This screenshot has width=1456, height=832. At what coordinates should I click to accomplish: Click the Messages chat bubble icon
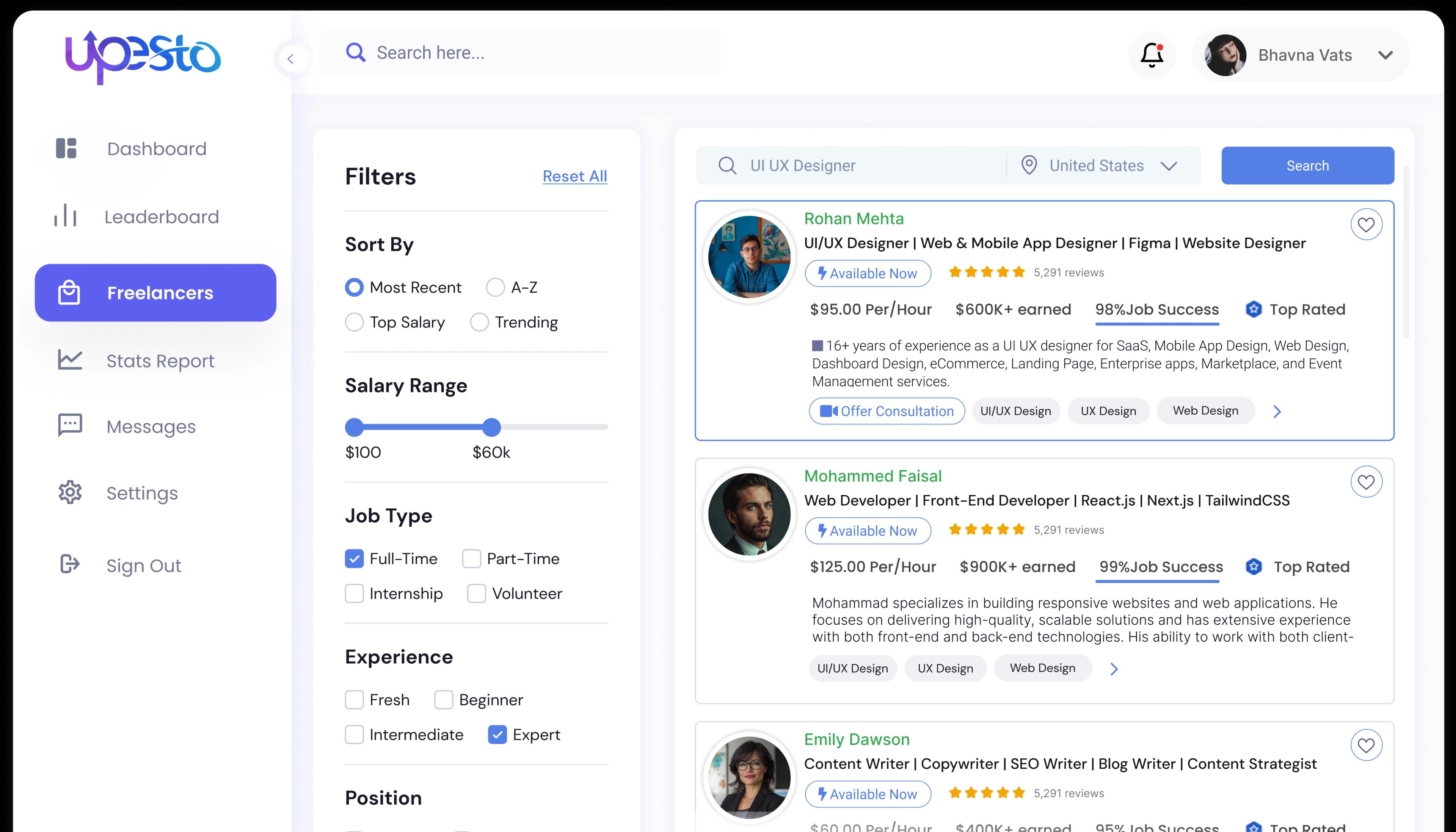[x=70, y=426]
